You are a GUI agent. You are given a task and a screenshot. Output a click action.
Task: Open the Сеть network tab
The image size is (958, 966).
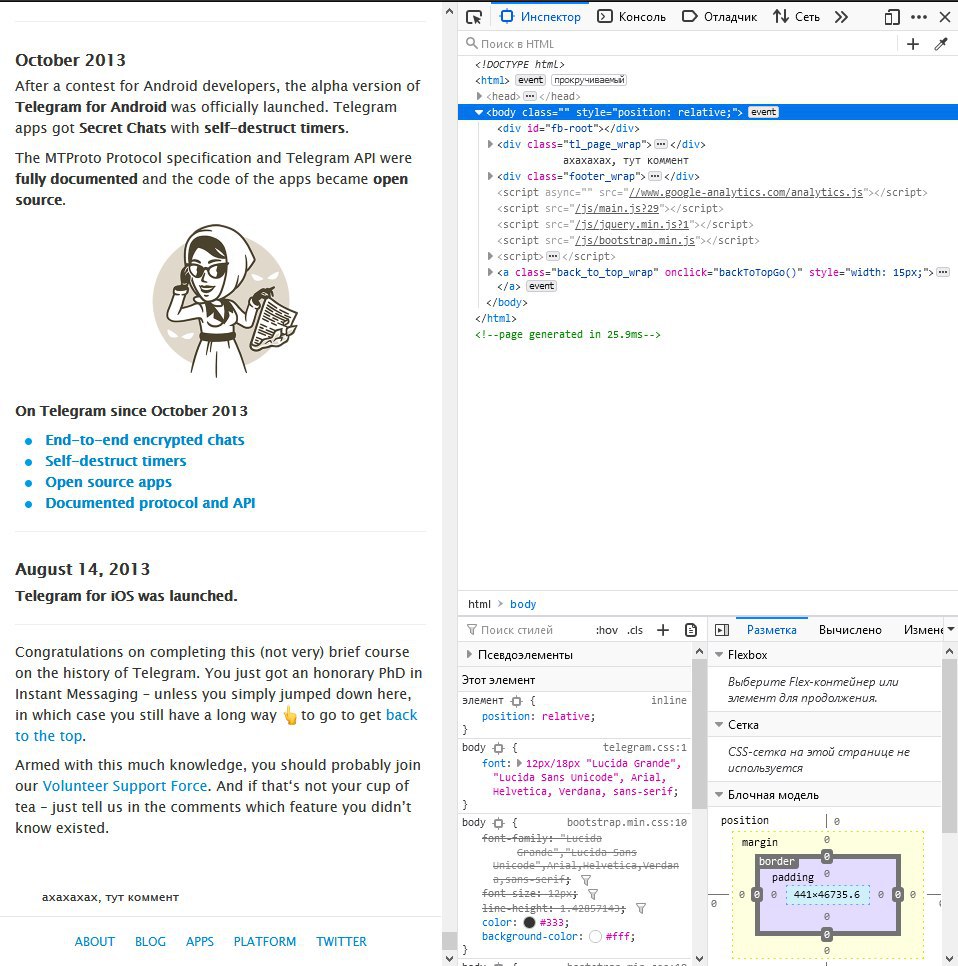tap(797, 17)
